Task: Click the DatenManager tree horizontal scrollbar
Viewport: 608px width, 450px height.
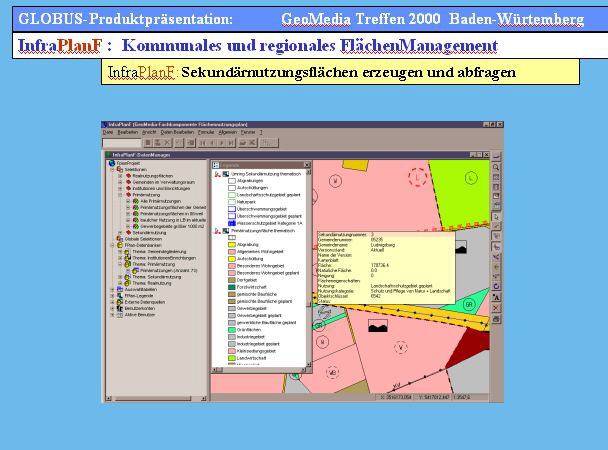Action: (156, 398)
